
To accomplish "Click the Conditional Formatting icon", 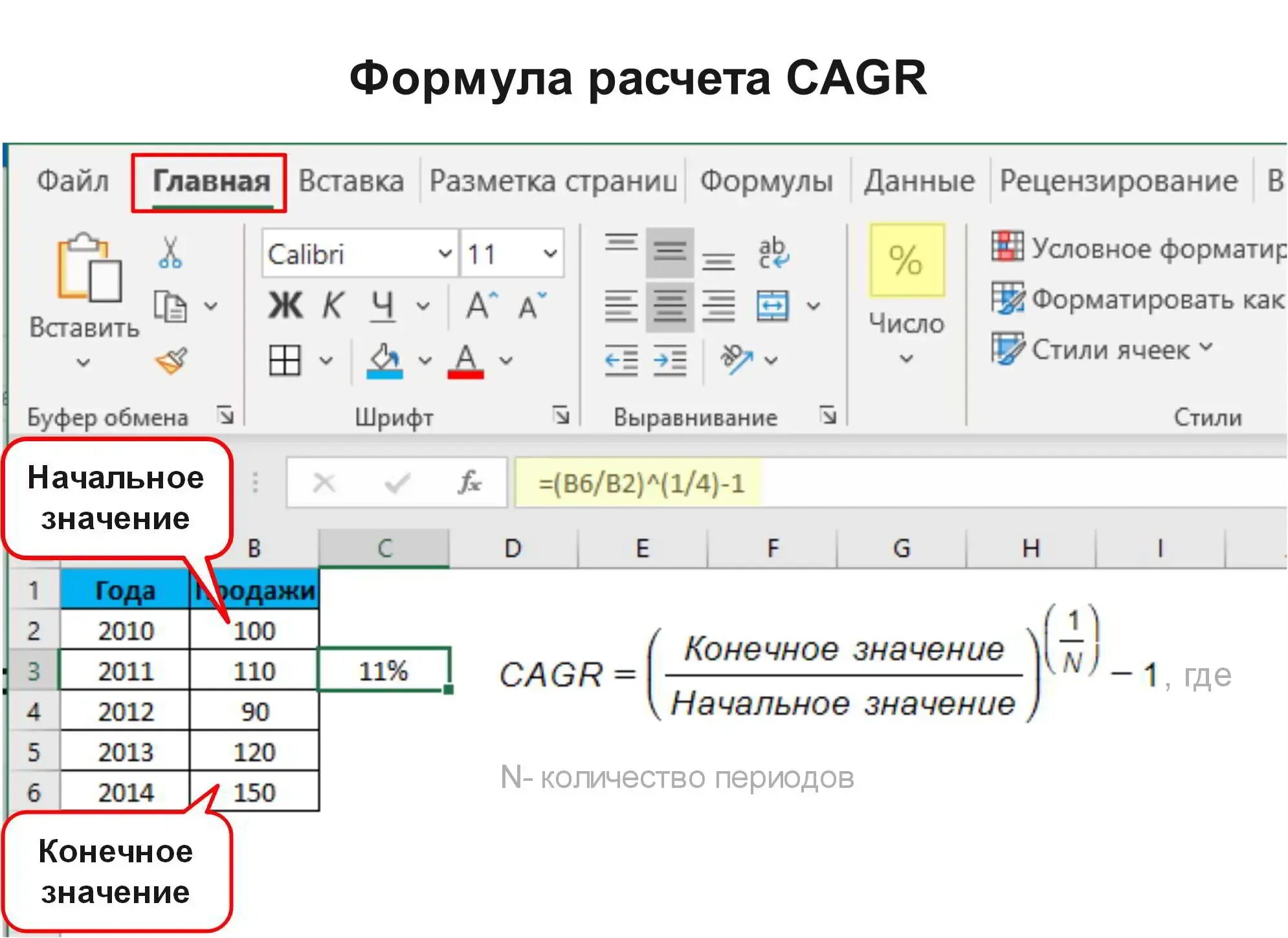I will (1007, 246).
